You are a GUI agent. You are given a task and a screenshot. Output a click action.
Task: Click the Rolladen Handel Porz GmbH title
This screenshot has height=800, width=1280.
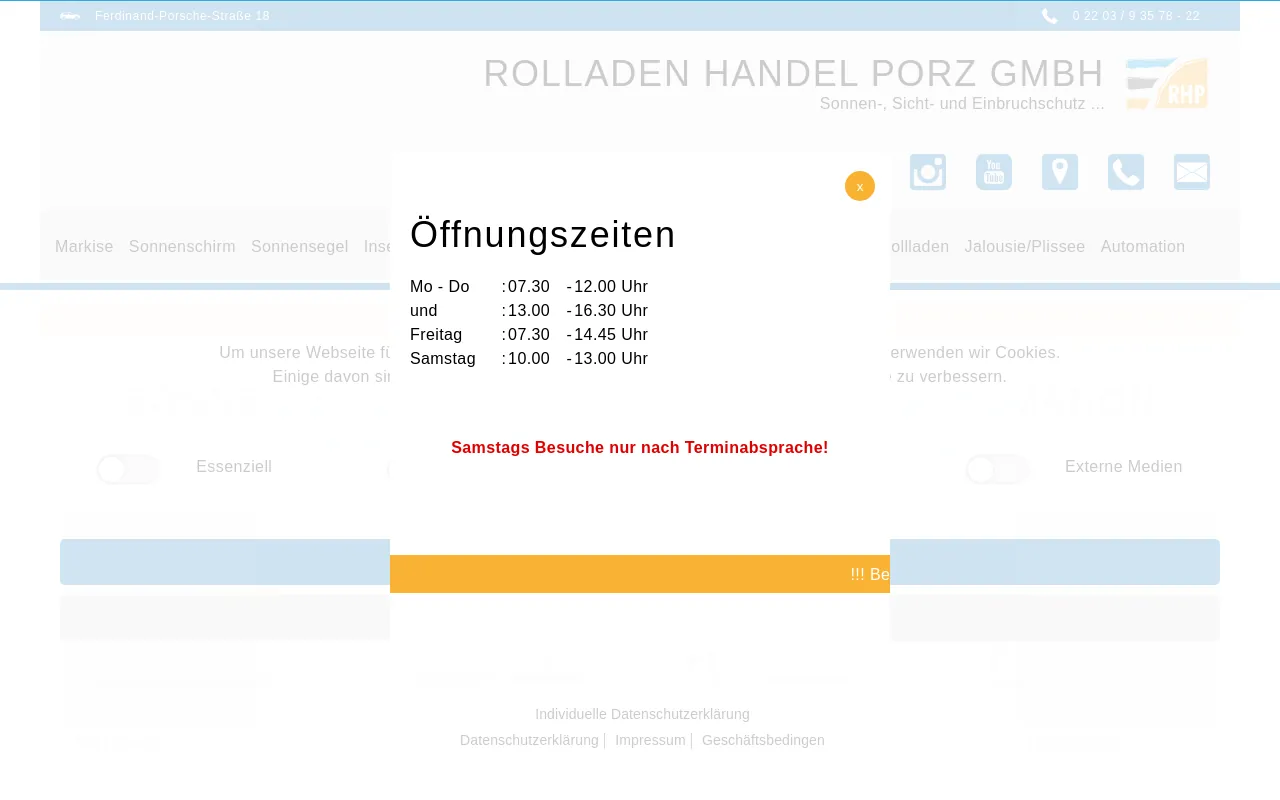tap(794, 74)
